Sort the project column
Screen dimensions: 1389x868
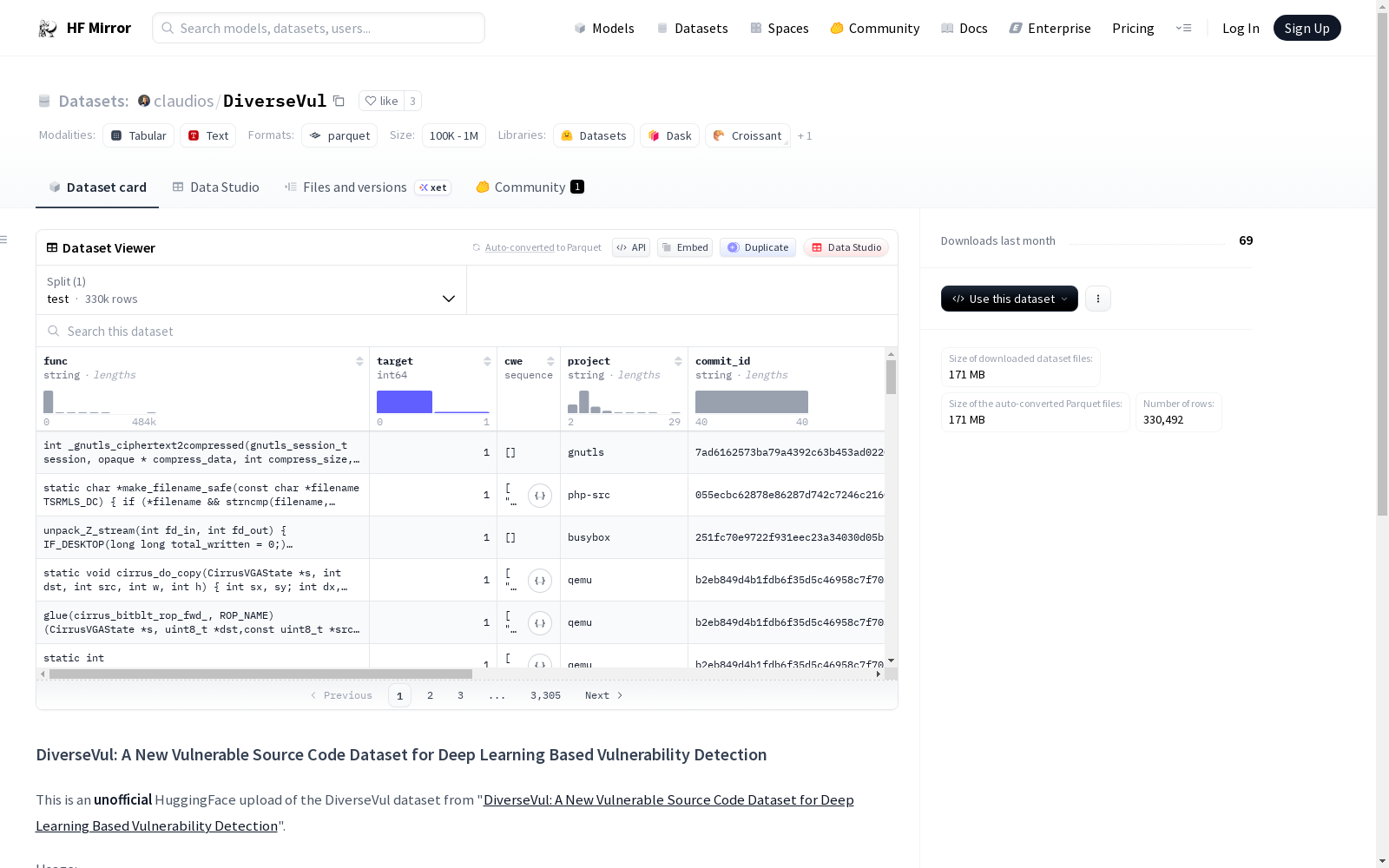click(x=678, y=361)
